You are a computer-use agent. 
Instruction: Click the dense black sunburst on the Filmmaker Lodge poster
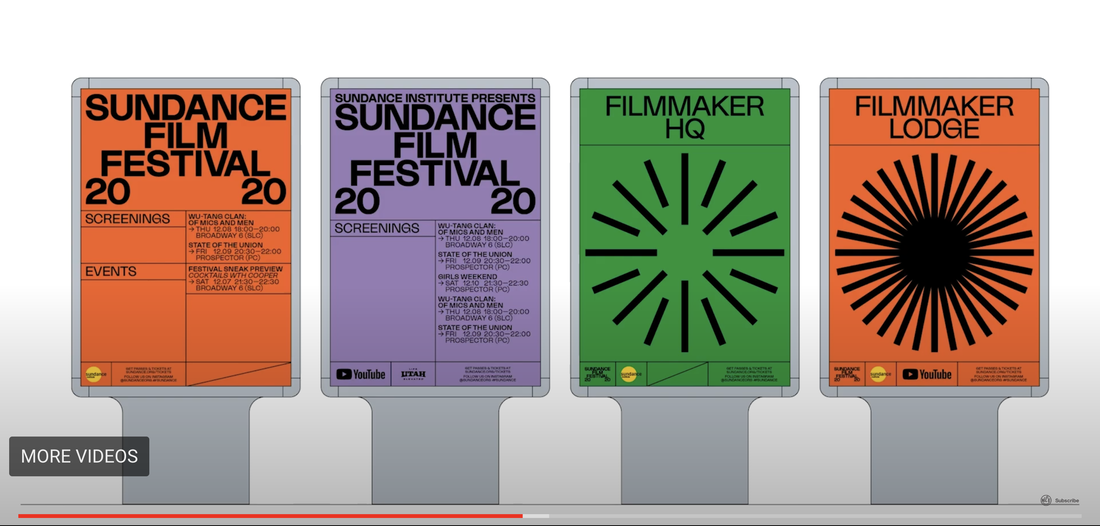[934, 252]
